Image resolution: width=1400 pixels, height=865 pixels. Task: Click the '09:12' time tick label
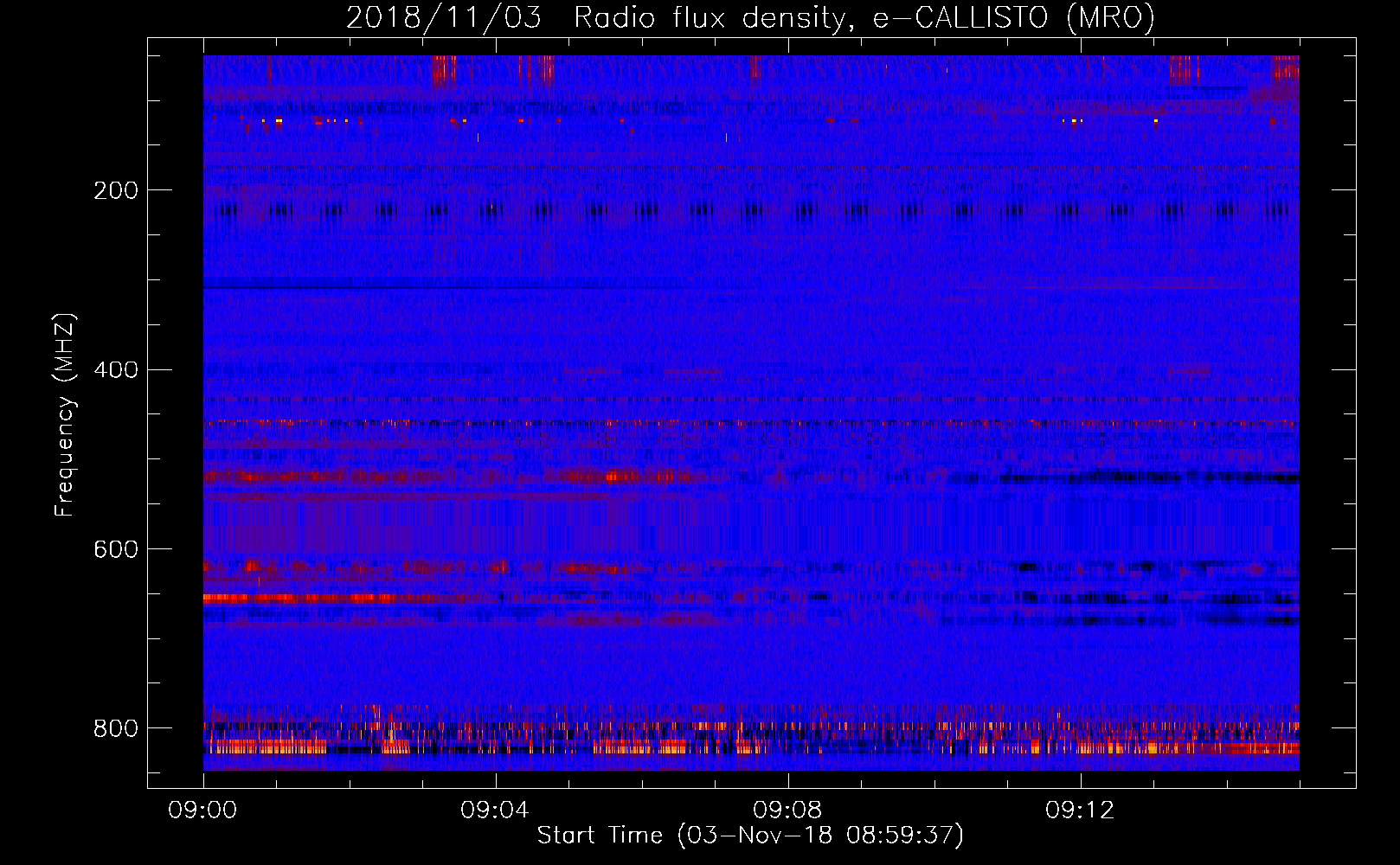point(1080,811)
